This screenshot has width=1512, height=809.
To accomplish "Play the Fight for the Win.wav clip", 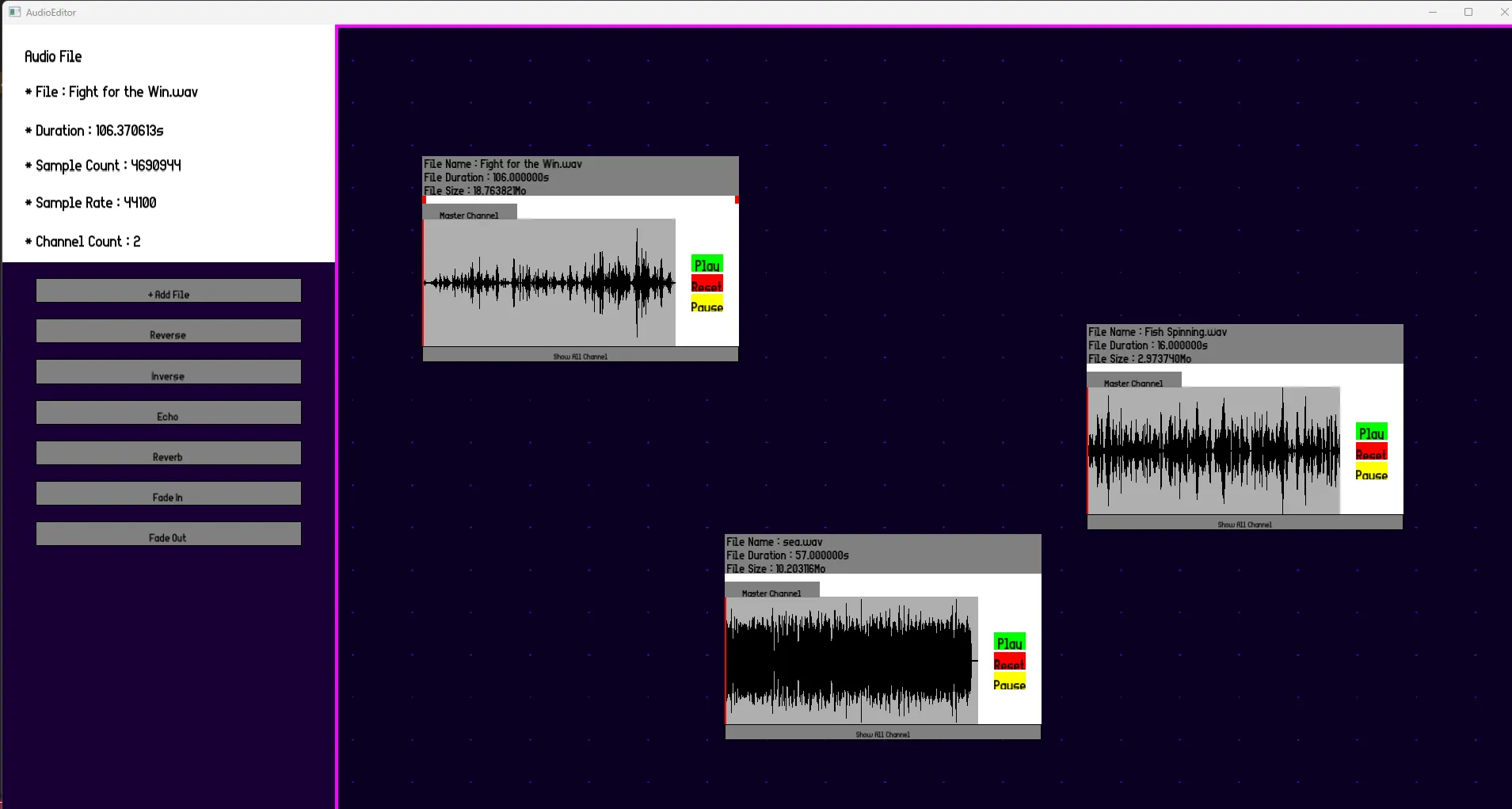I will [x=706, y=265].
